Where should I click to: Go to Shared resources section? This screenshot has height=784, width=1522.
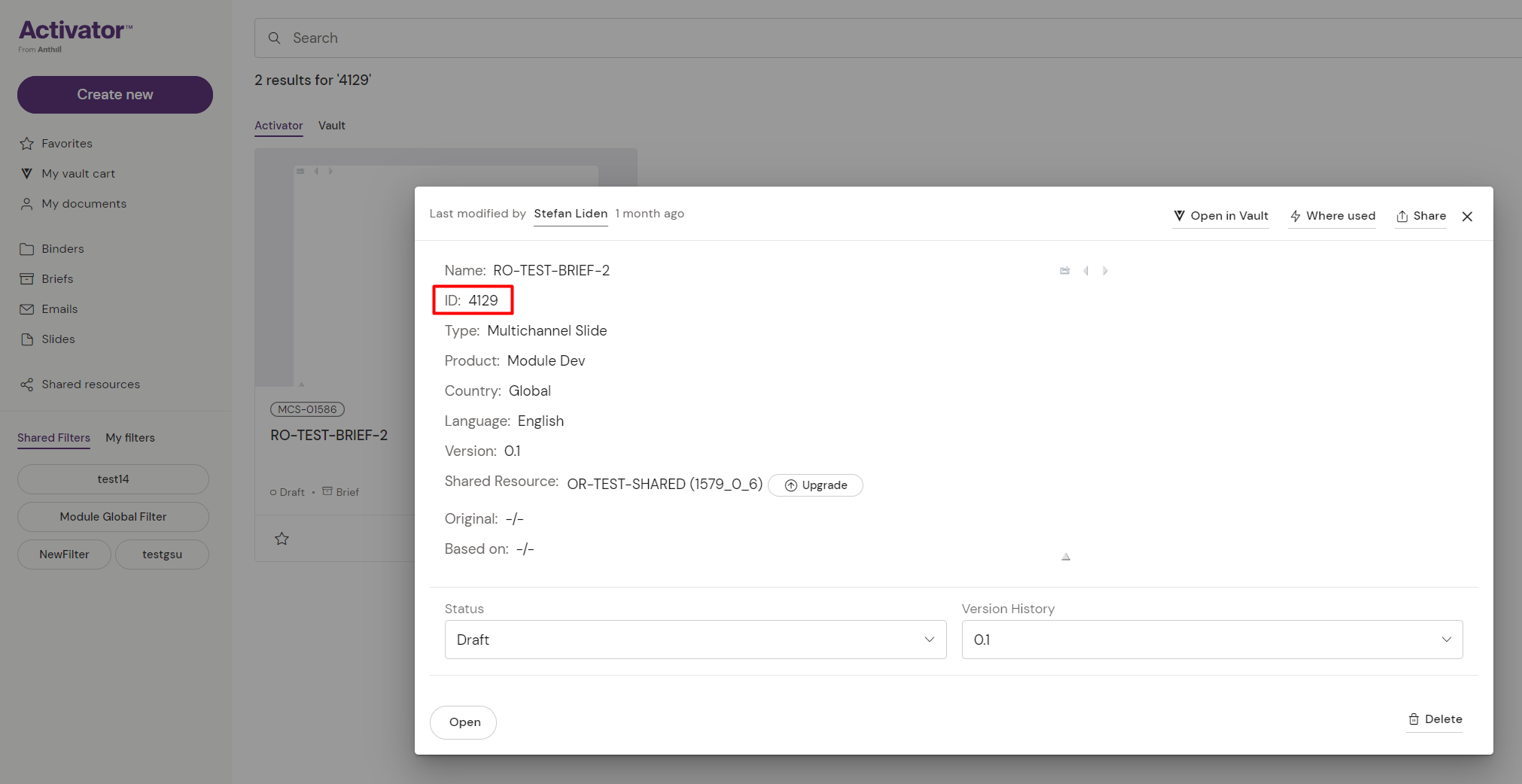[x=90, y=384]
